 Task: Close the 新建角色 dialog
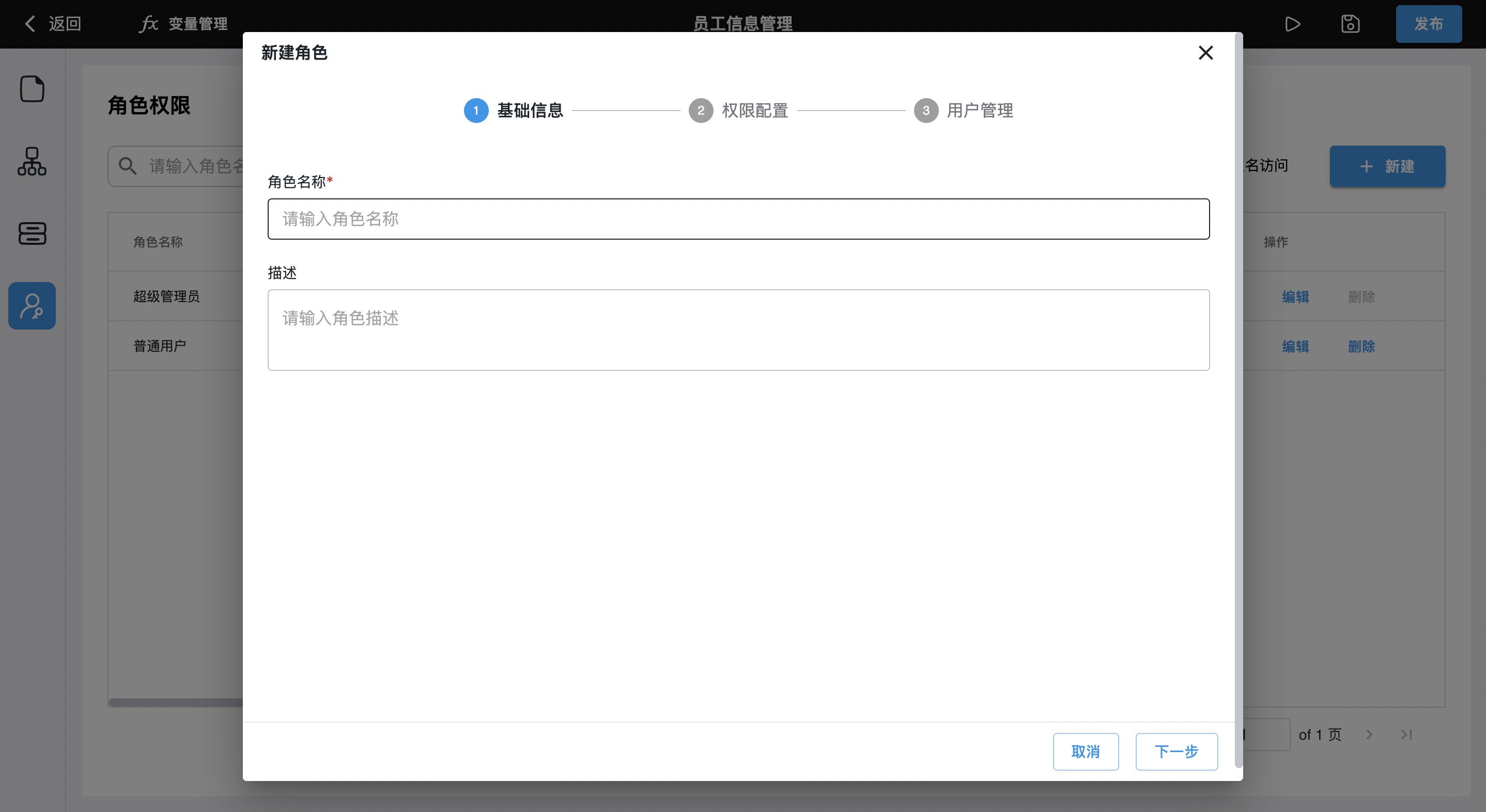point(1205,53)
